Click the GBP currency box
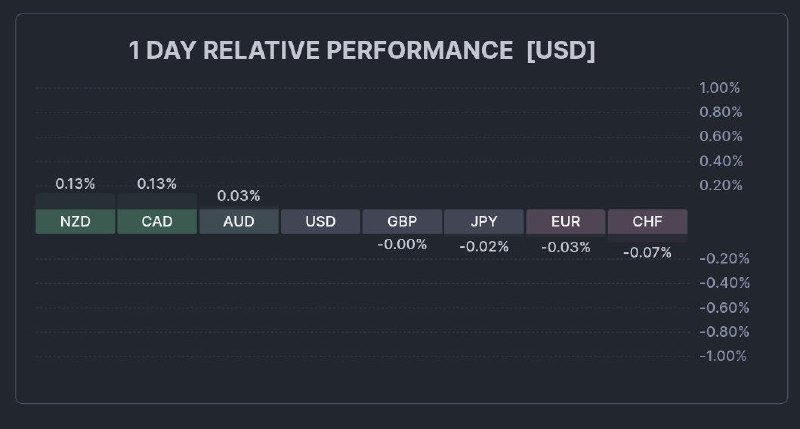800x429 pixels. (x=402, y=221)
